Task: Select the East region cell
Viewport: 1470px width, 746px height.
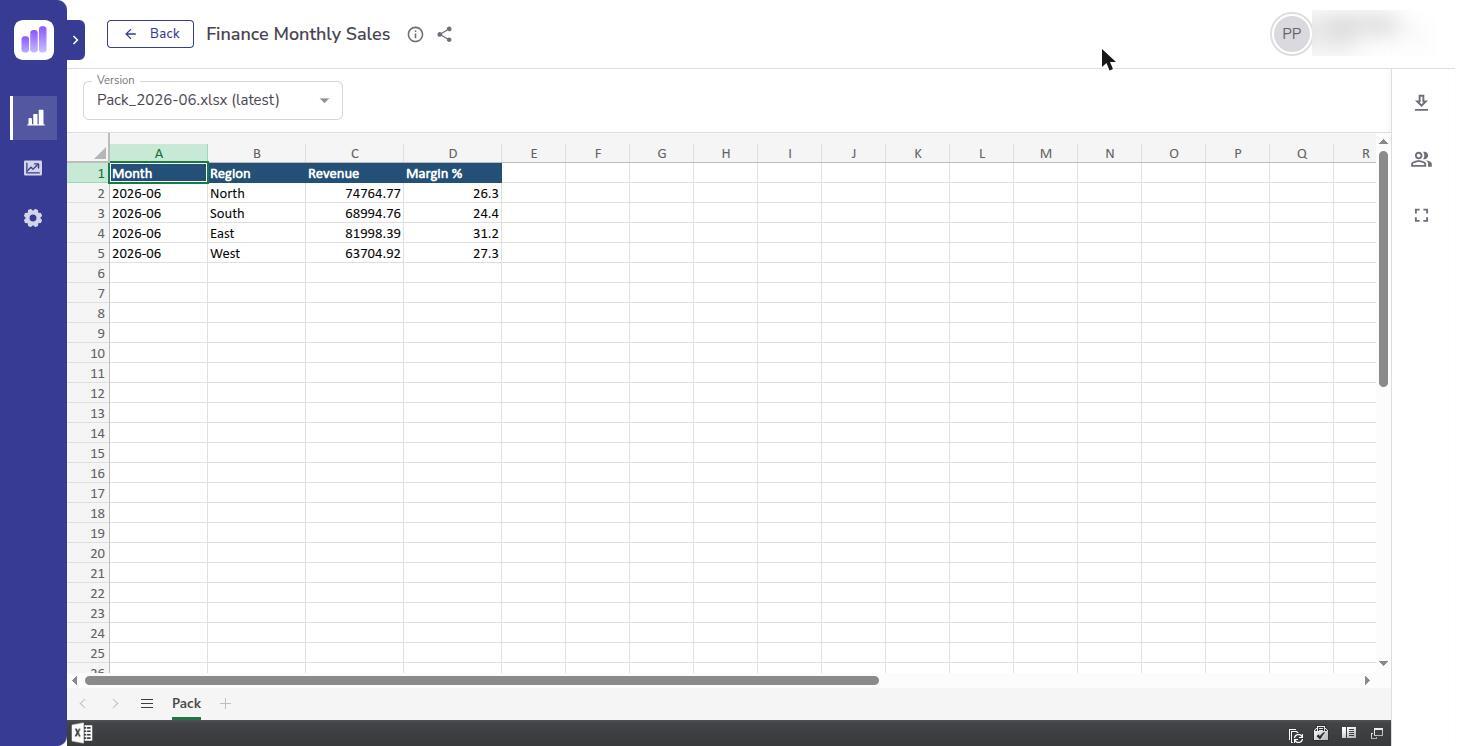Action: point(256,233)
